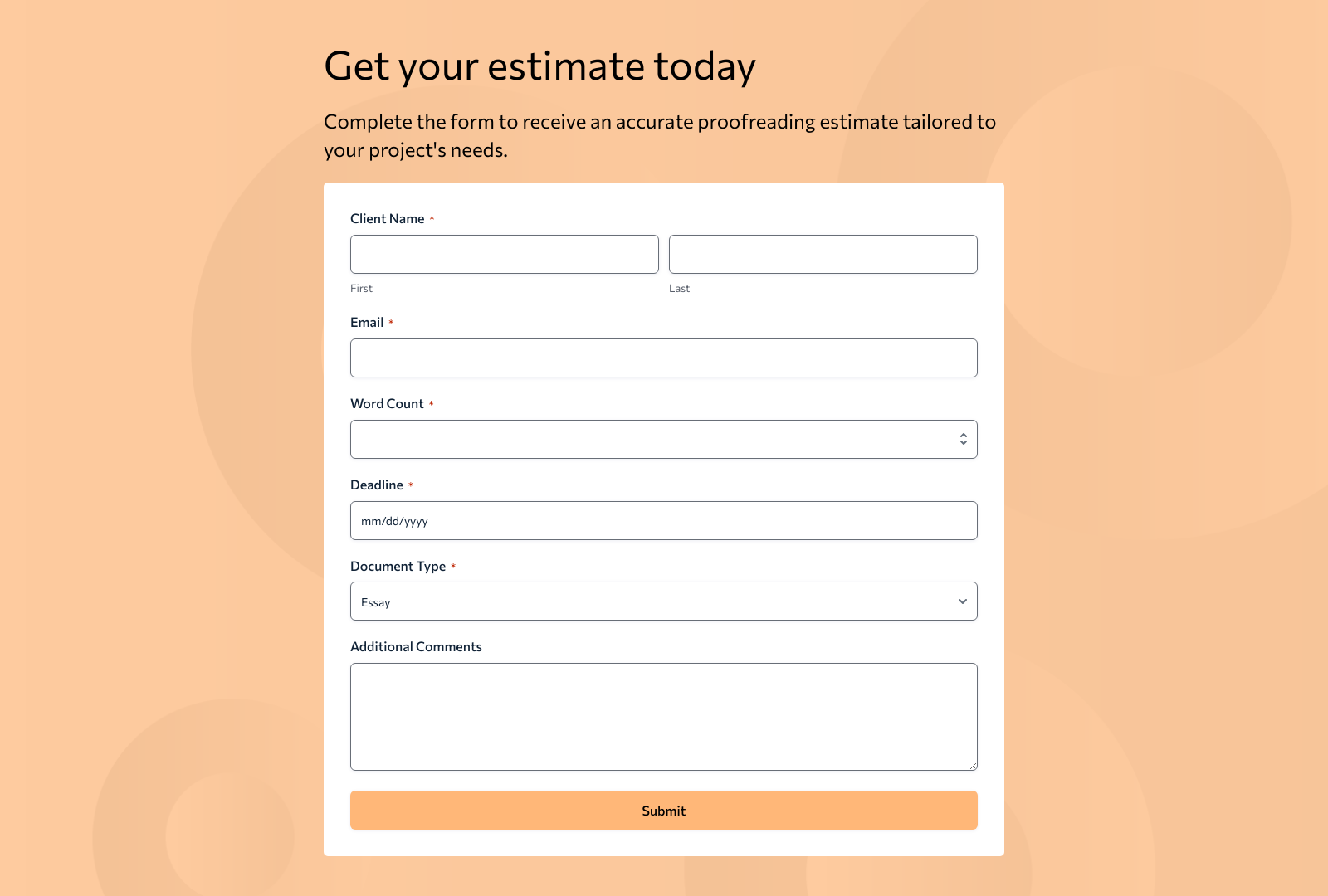1328x896 pixels.
Task: Click the First name input field
Action: [x=504, y=254]
